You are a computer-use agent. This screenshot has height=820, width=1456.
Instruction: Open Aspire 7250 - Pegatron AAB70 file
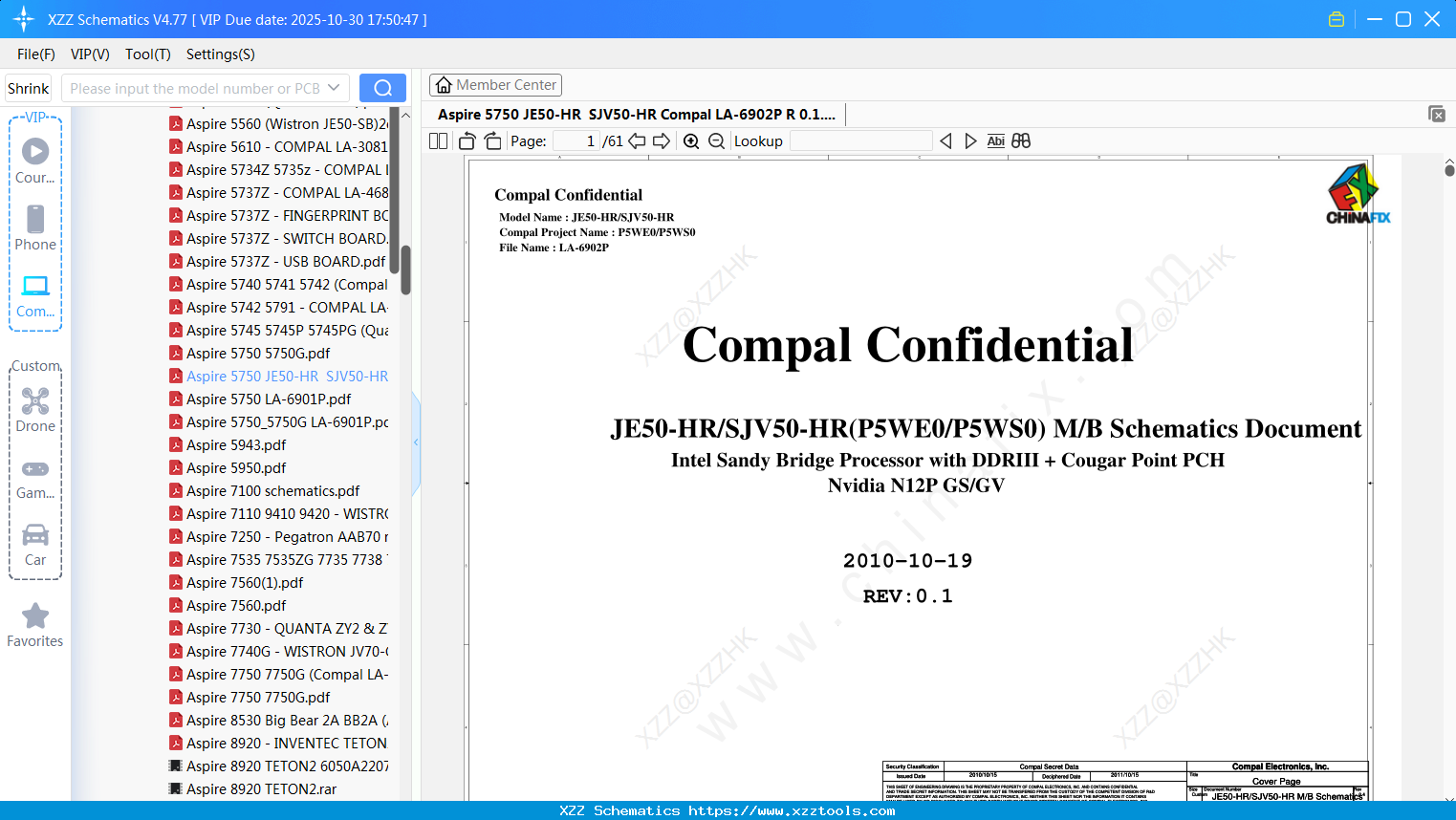coord(279,537)
